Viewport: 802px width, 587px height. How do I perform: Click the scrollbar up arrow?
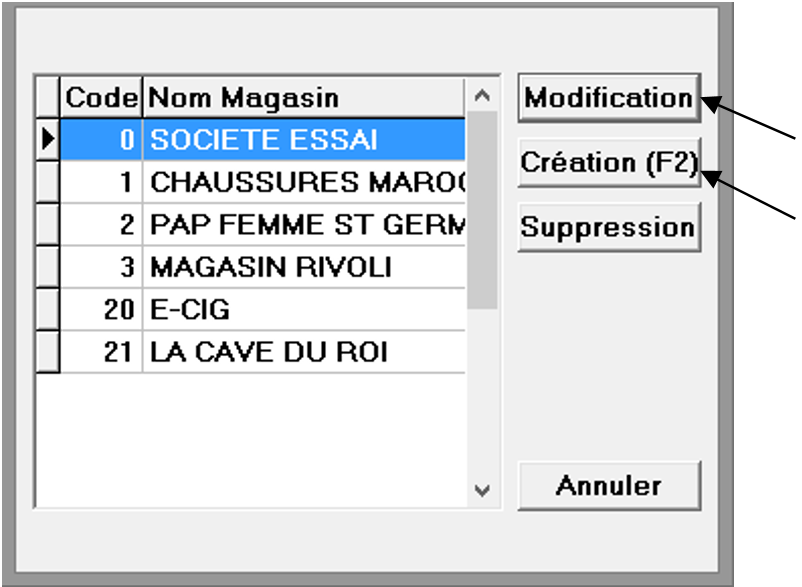[x=482, y=97]
